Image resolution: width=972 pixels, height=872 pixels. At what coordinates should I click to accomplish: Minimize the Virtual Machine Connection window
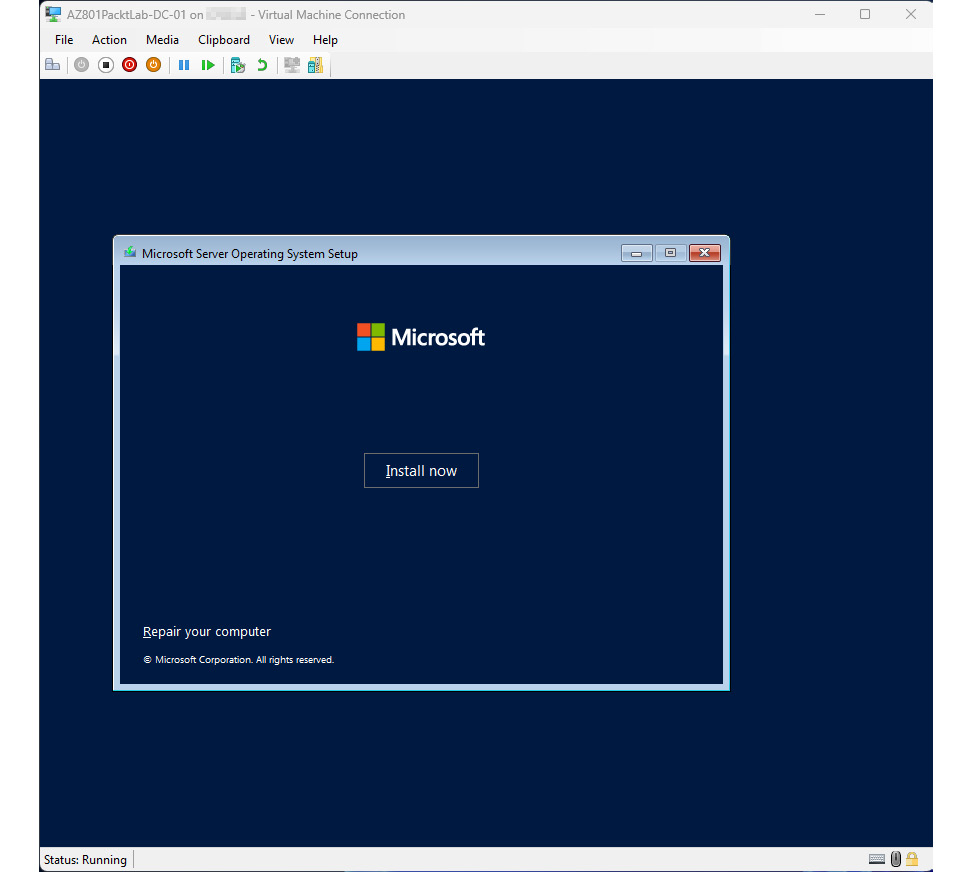[x=820, y=14]
